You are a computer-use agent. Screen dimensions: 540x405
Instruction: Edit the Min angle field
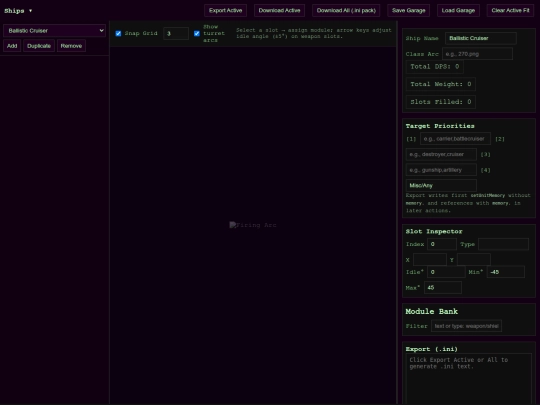(506, 272)
